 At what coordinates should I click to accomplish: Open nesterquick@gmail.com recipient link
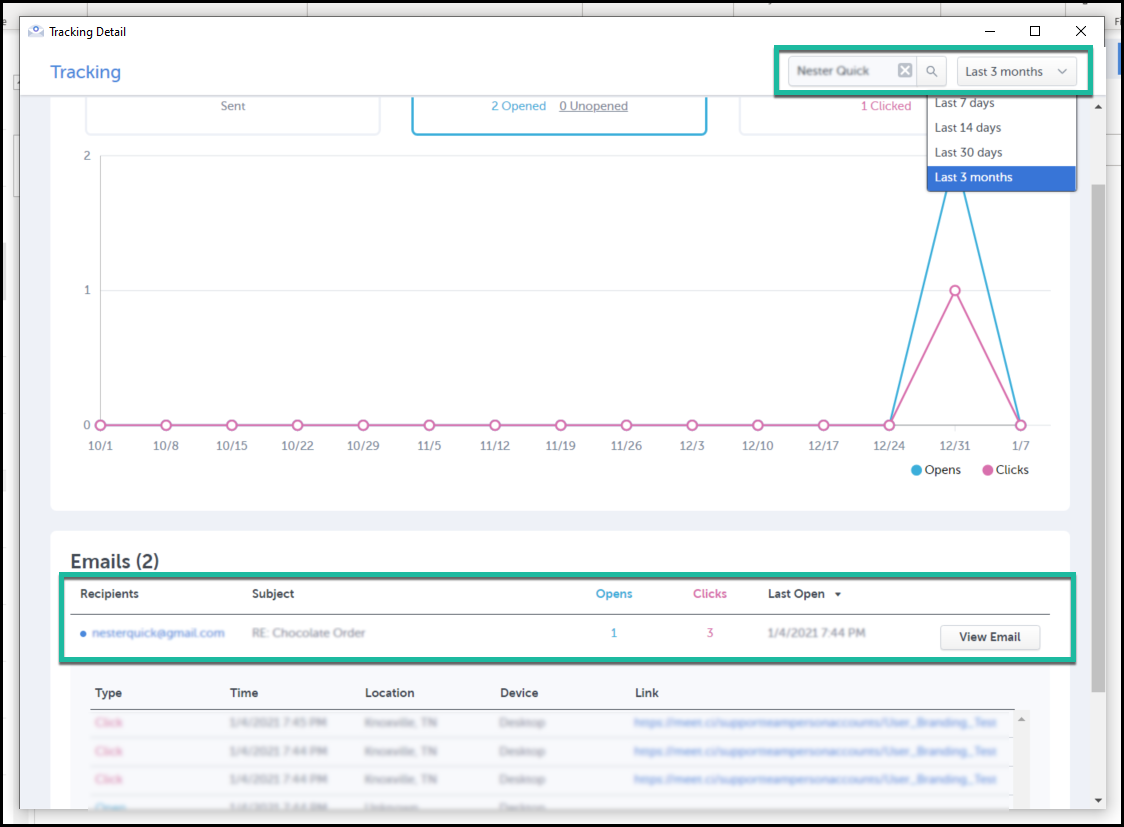158,633
